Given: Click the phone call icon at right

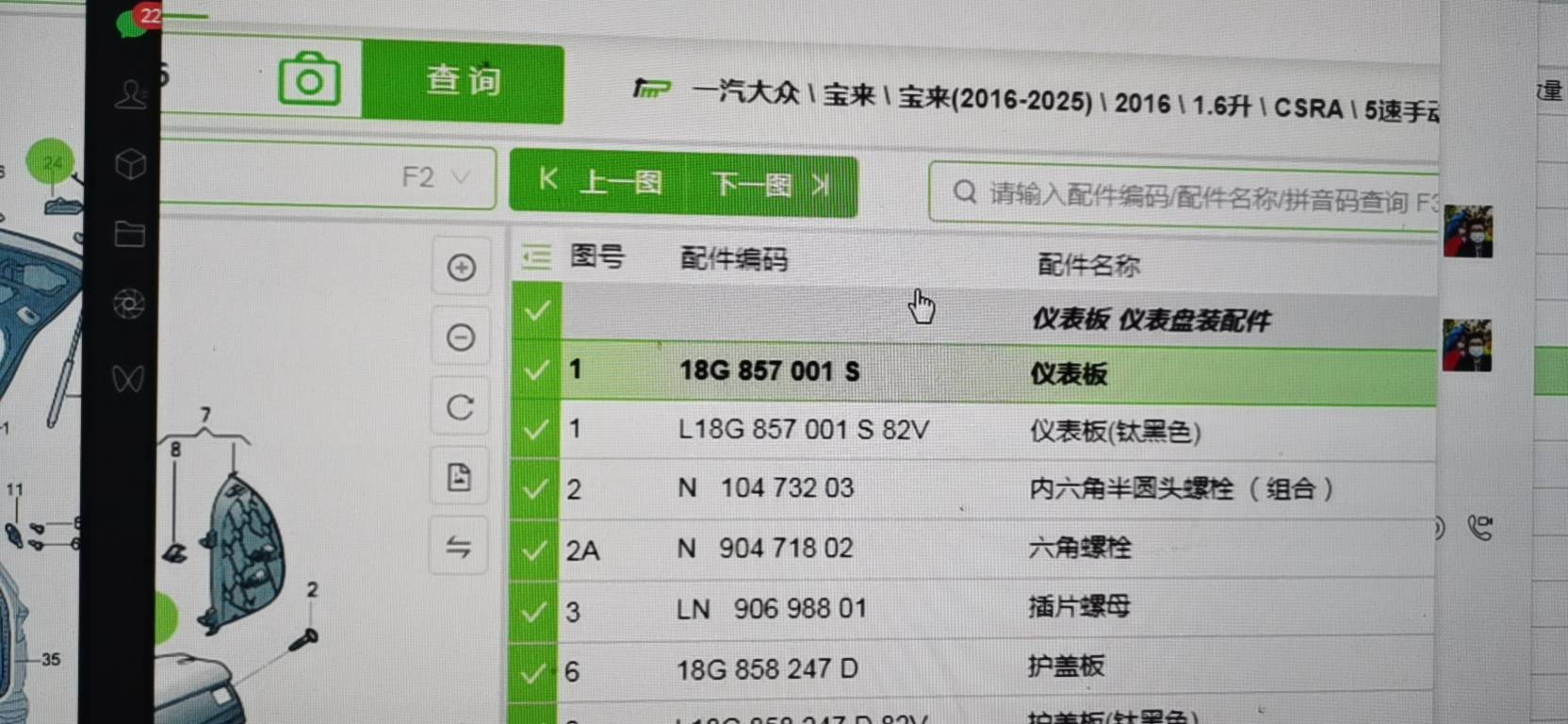Looking at the screenshot, I should (x=1480, y=529).
